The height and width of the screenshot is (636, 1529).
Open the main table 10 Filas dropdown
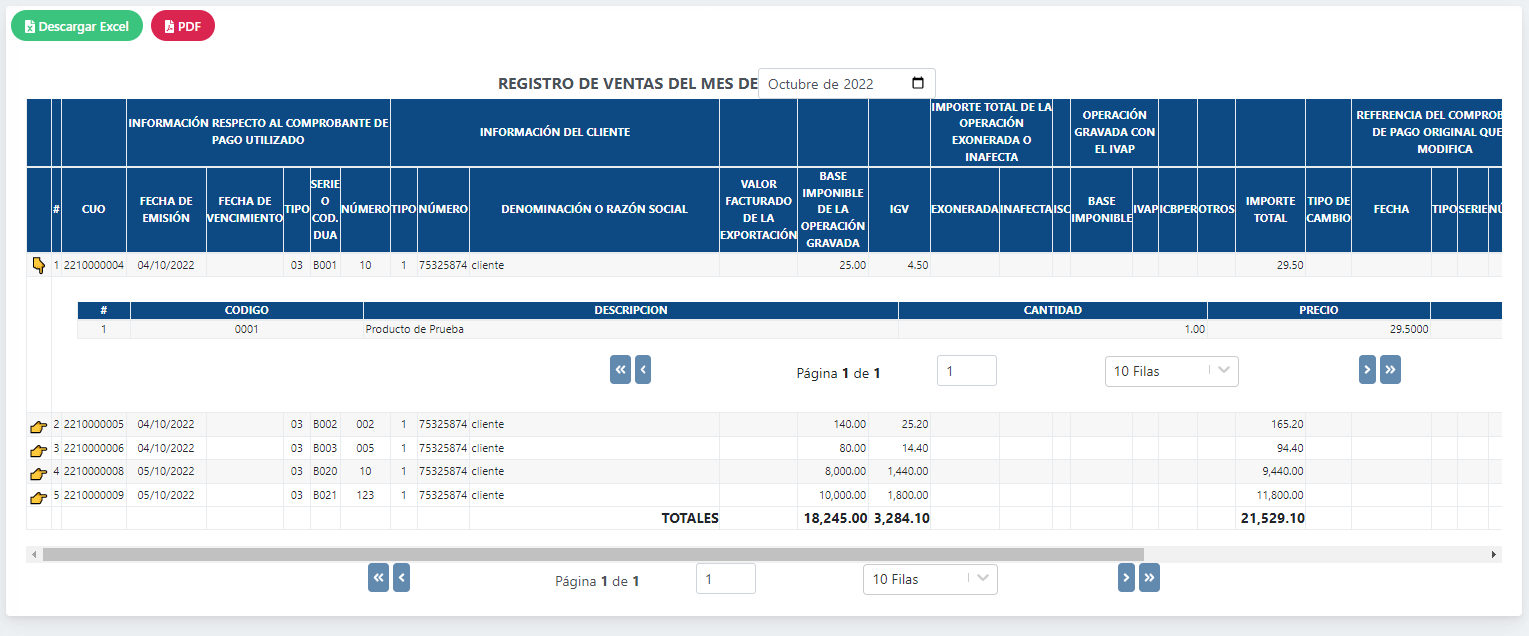(929, 579)
